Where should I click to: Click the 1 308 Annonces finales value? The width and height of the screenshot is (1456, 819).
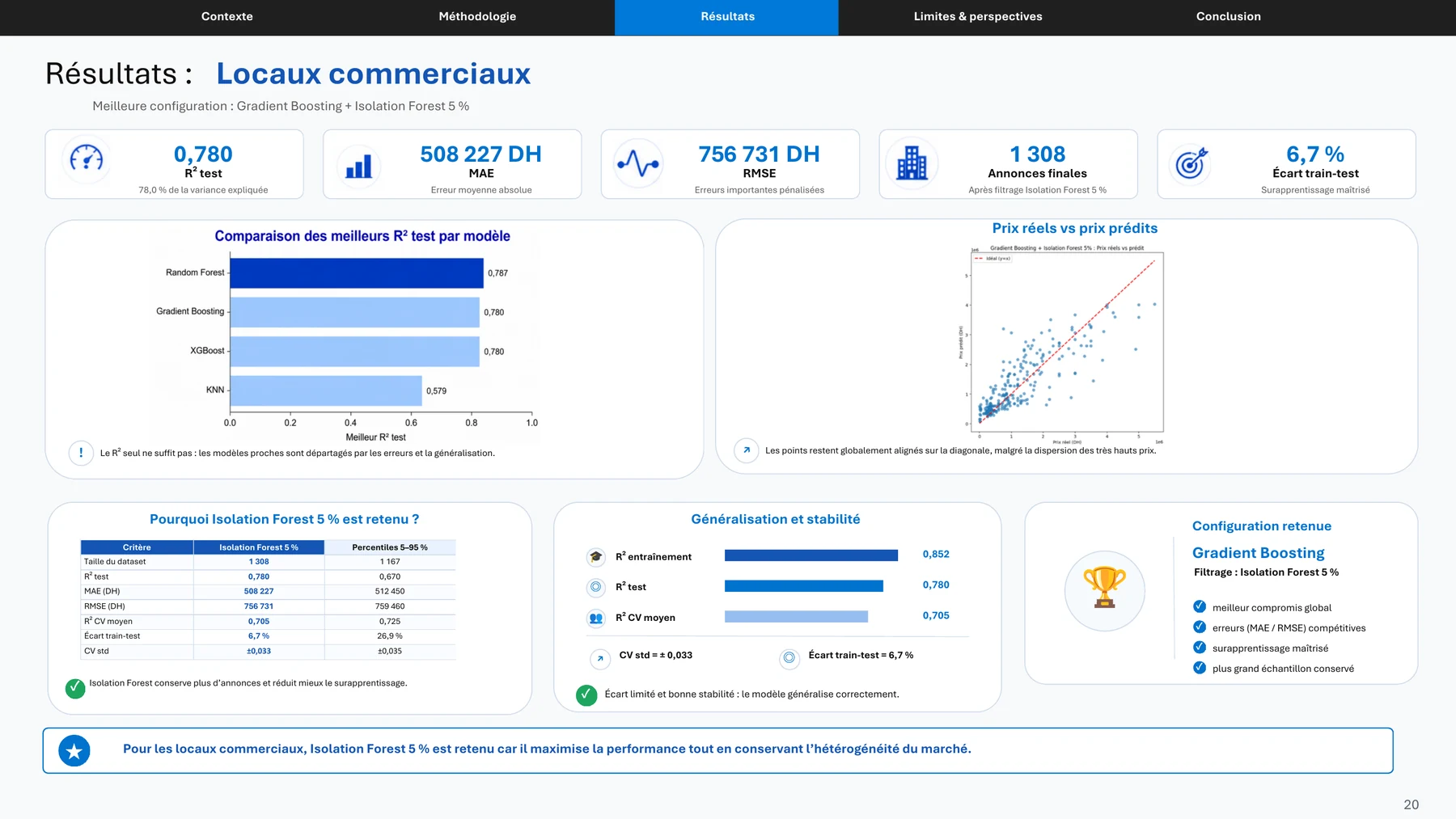coord(1037,154)
